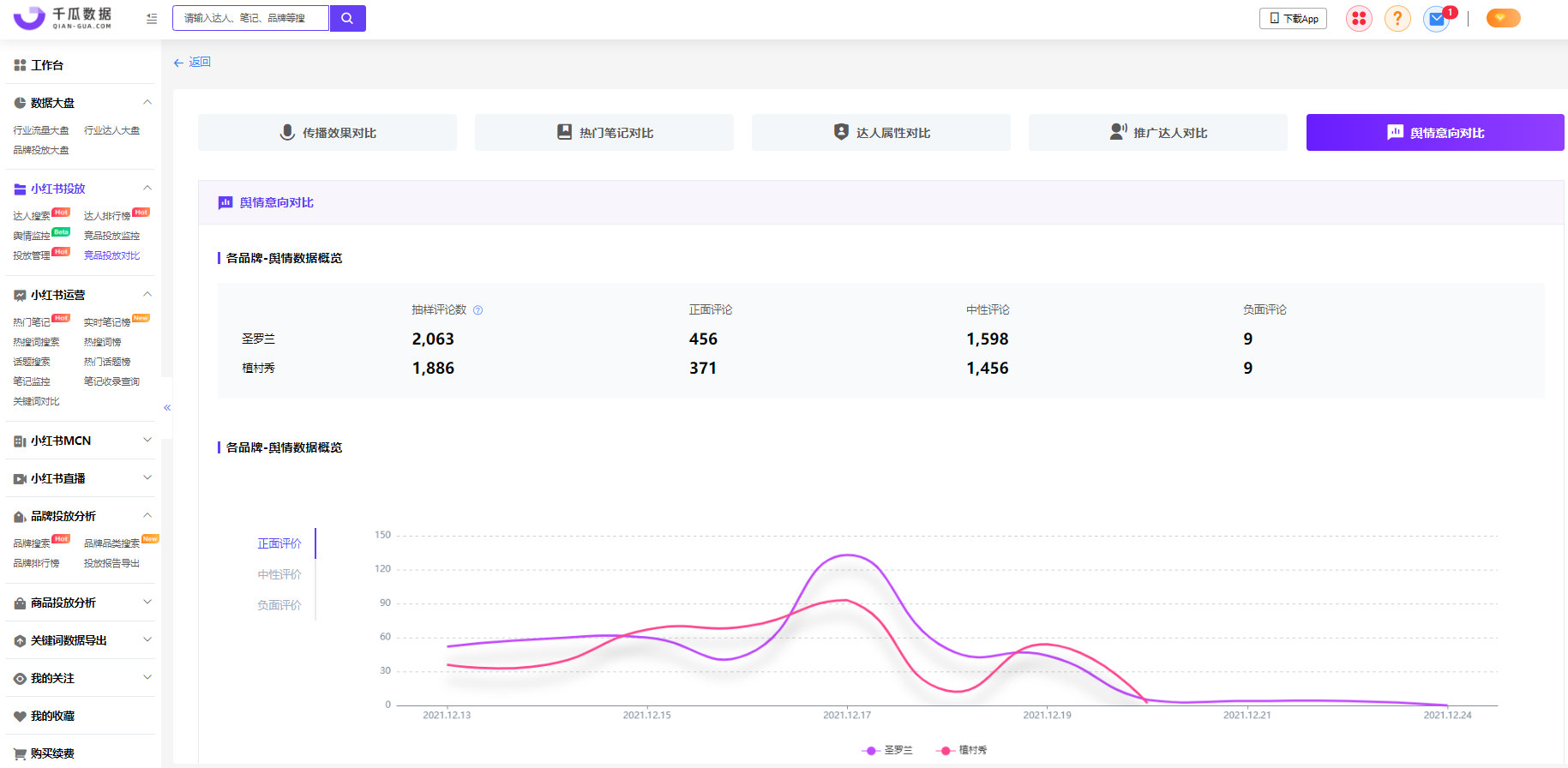Click the 小红书运营 chart icon

click(x=20, y=295)
